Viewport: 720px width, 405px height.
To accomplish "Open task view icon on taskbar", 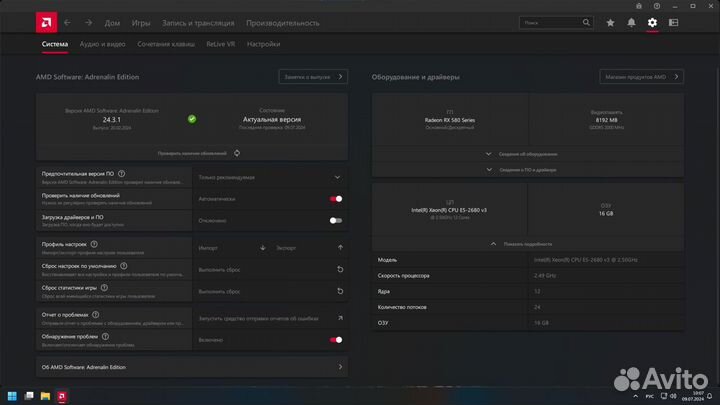I will point(29,396).
